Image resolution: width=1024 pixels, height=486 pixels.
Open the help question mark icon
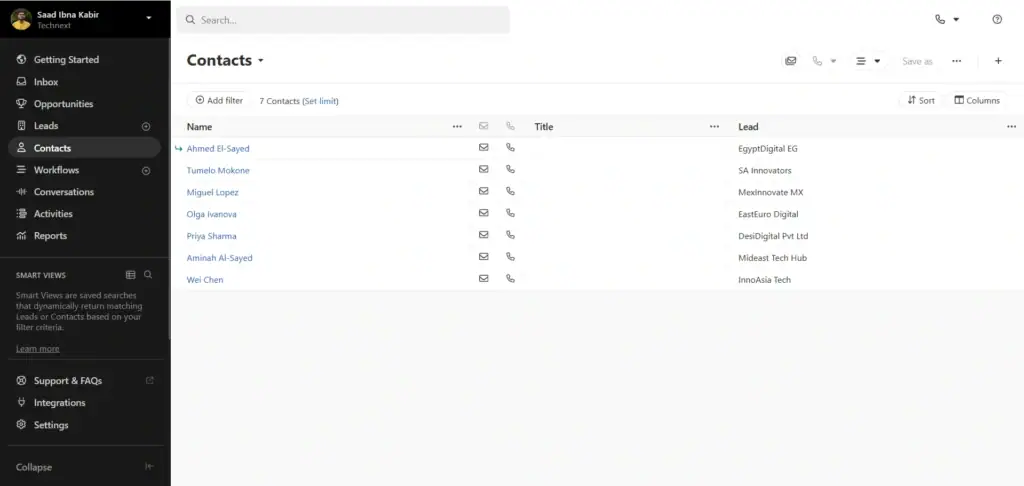(997, 20)
